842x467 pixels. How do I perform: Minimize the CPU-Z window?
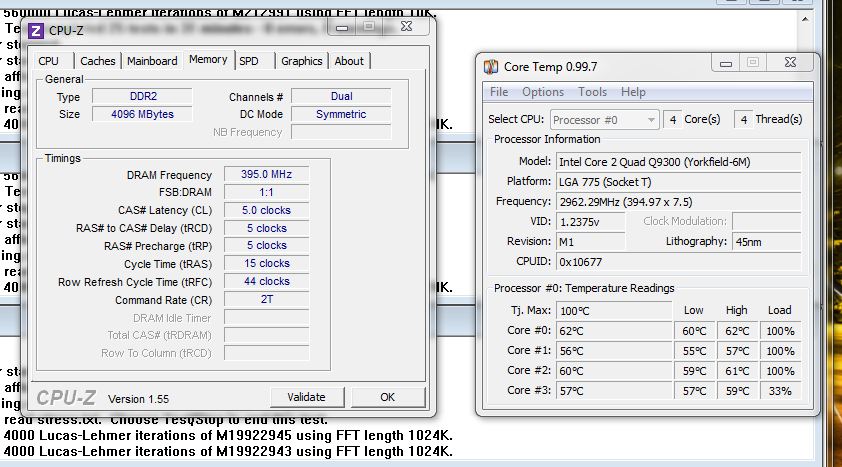(x=343, y=27)
